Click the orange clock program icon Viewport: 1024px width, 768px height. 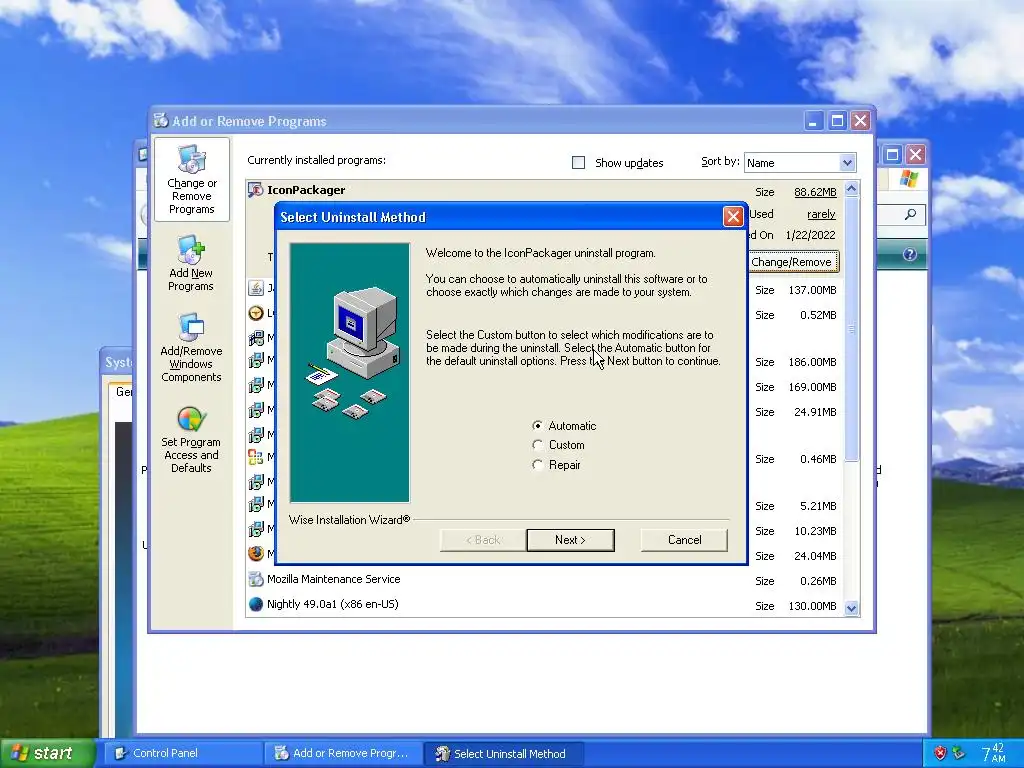tap(256, 313)
